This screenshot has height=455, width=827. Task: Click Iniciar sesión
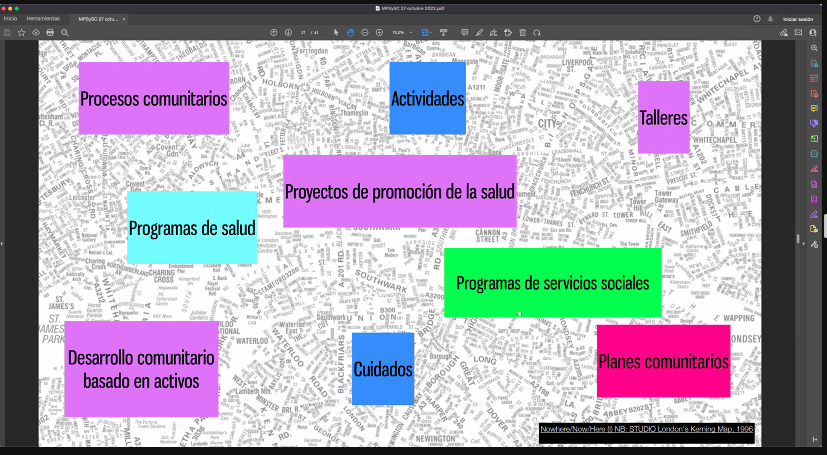pos(798,19)
